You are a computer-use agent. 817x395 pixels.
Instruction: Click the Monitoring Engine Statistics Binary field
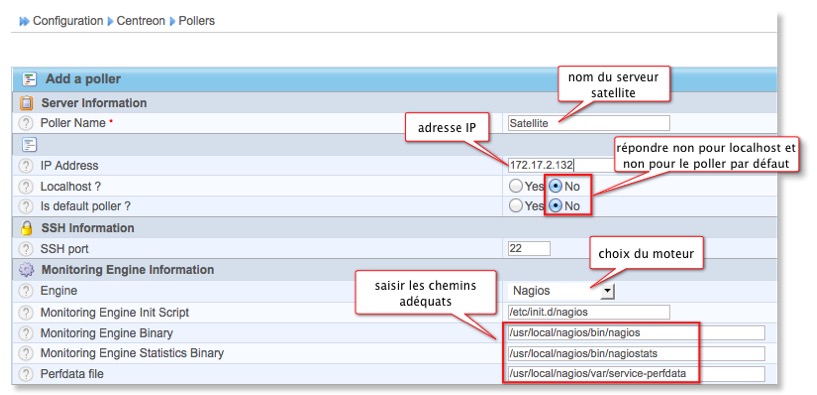tap(636, 353)
